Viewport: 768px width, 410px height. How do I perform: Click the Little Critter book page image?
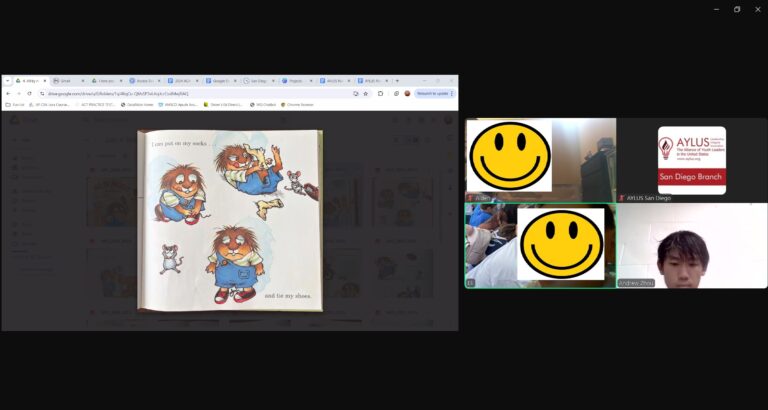(230, 220)
